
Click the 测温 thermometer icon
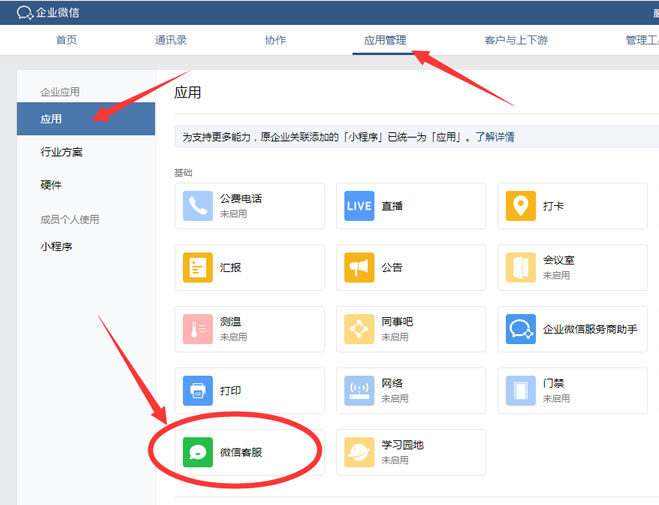199,329
